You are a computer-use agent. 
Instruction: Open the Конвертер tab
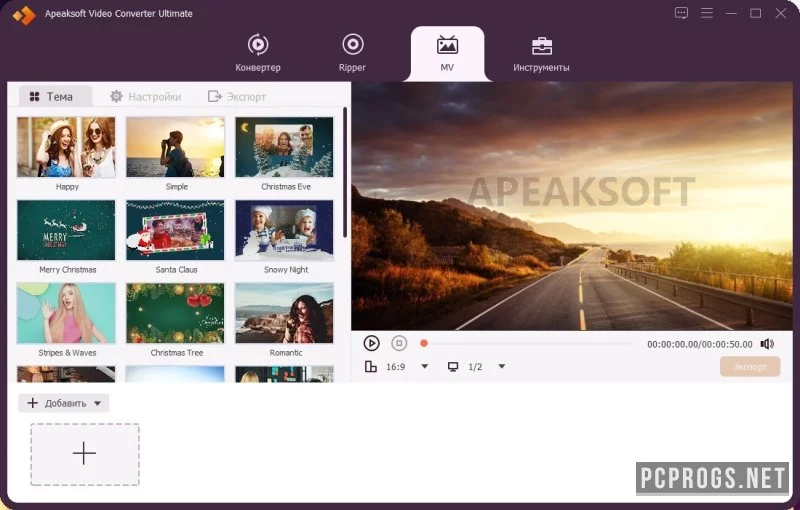[258, 53]
